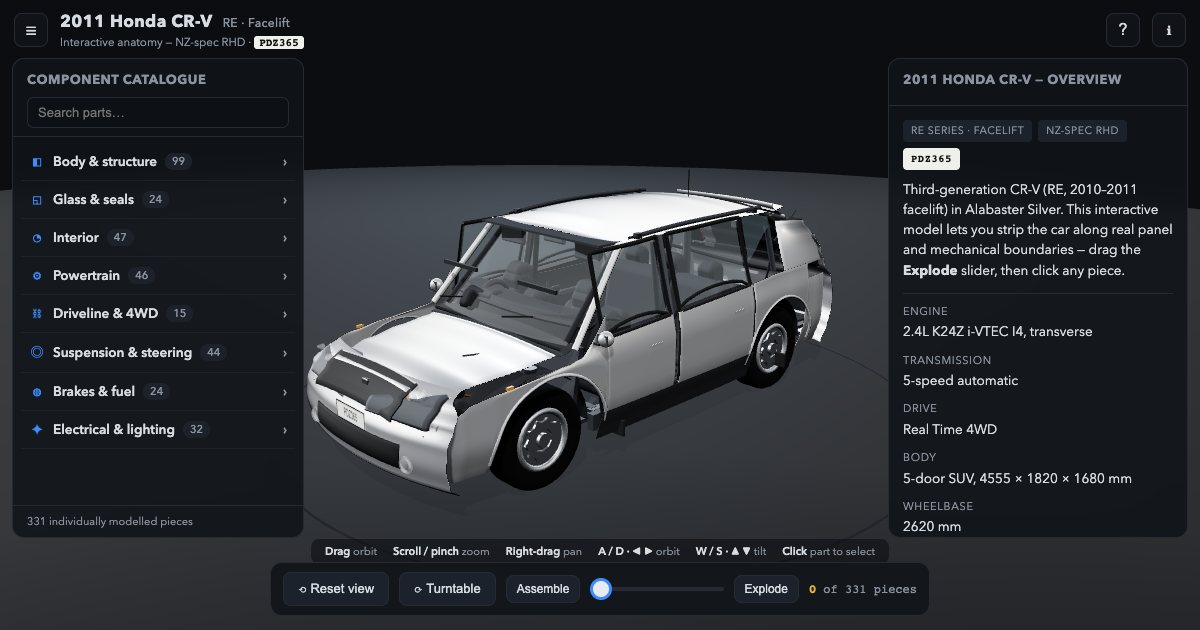Open the Glass & seals category row

(158, 200)
